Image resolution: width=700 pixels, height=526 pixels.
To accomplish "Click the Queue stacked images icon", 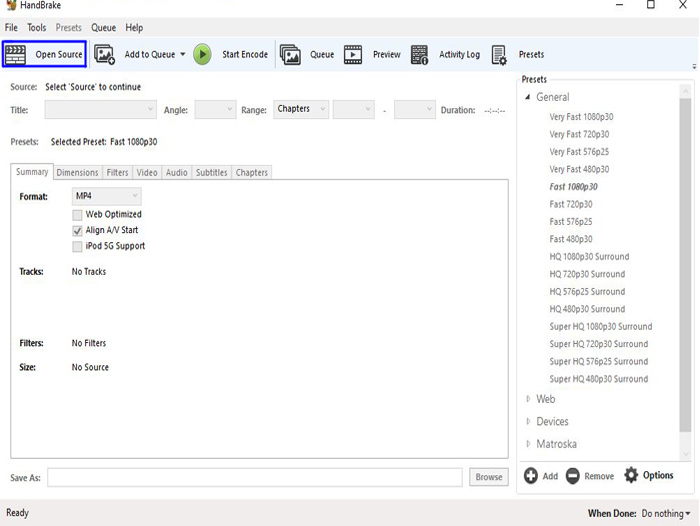I will [x=290, y=54].
